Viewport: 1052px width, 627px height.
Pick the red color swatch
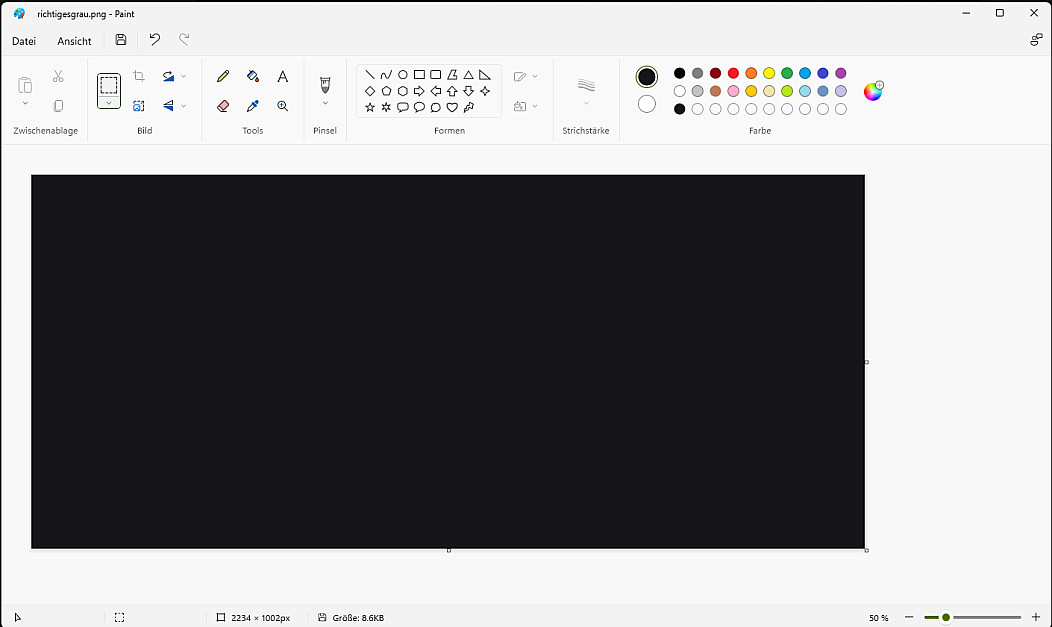733,73
